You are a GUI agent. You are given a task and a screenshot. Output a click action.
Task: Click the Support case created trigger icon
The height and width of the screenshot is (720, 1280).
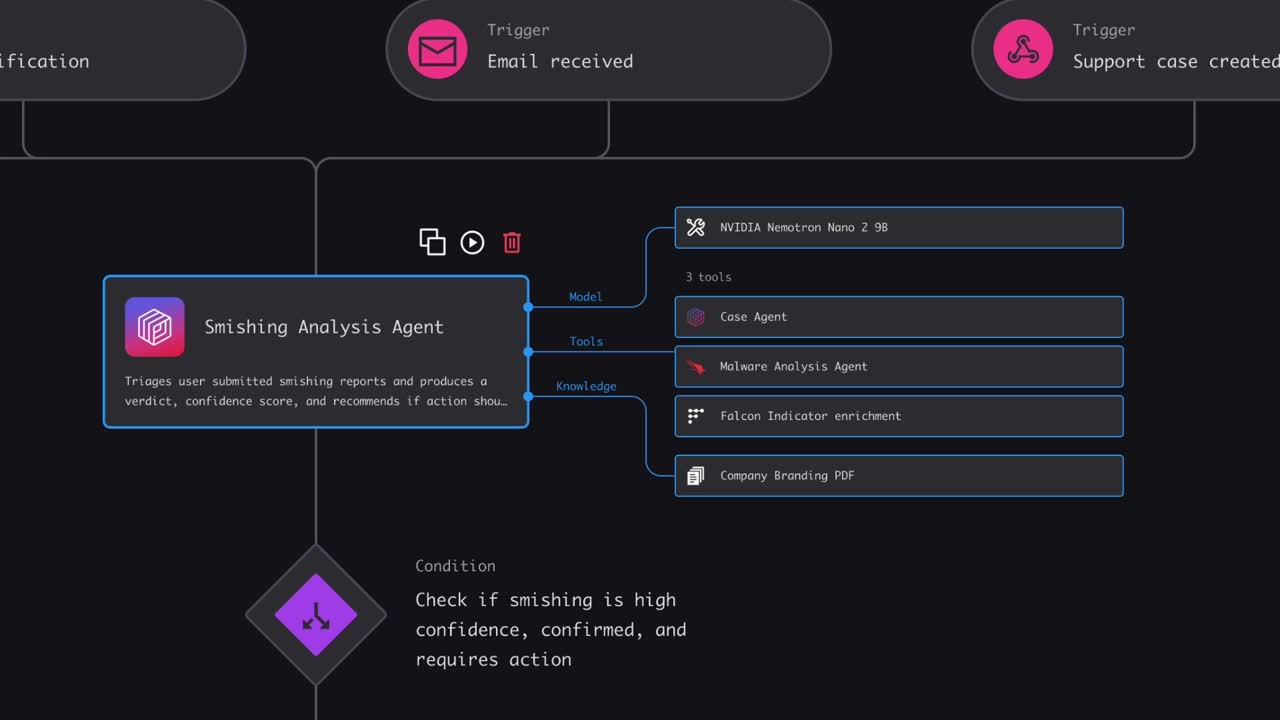tap(1022, 47)
